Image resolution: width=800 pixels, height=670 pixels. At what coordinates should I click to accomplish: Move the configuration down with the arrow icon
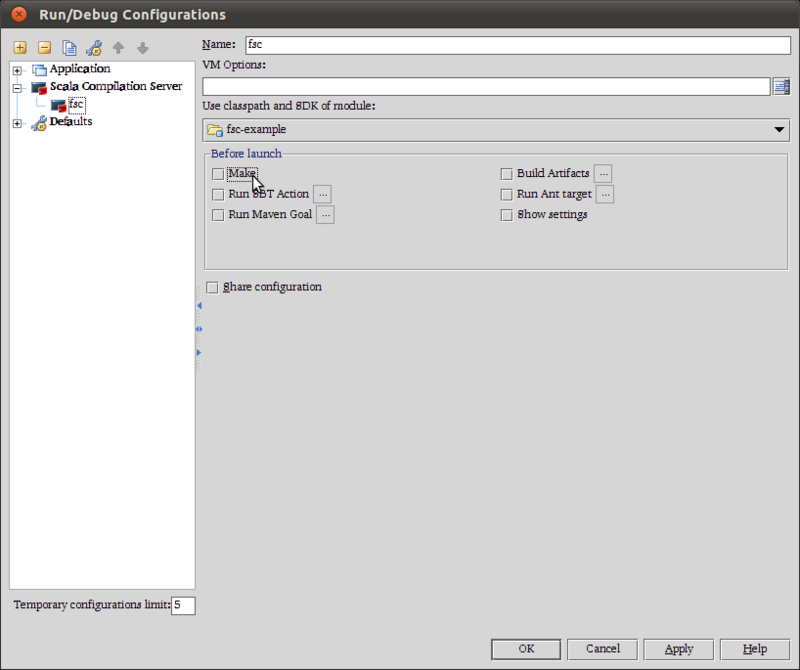[x=143, y=48]
